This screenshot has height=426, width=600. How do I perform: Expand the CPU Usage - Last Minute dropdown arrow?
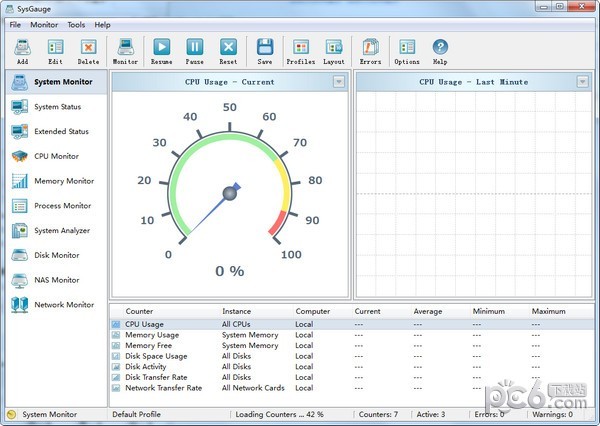pos(582,82)
